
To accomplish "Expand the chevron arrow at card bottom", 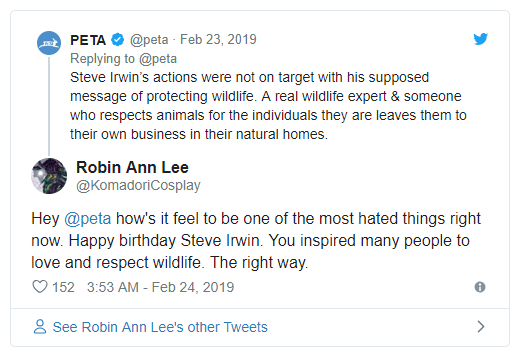I will 481,327.
